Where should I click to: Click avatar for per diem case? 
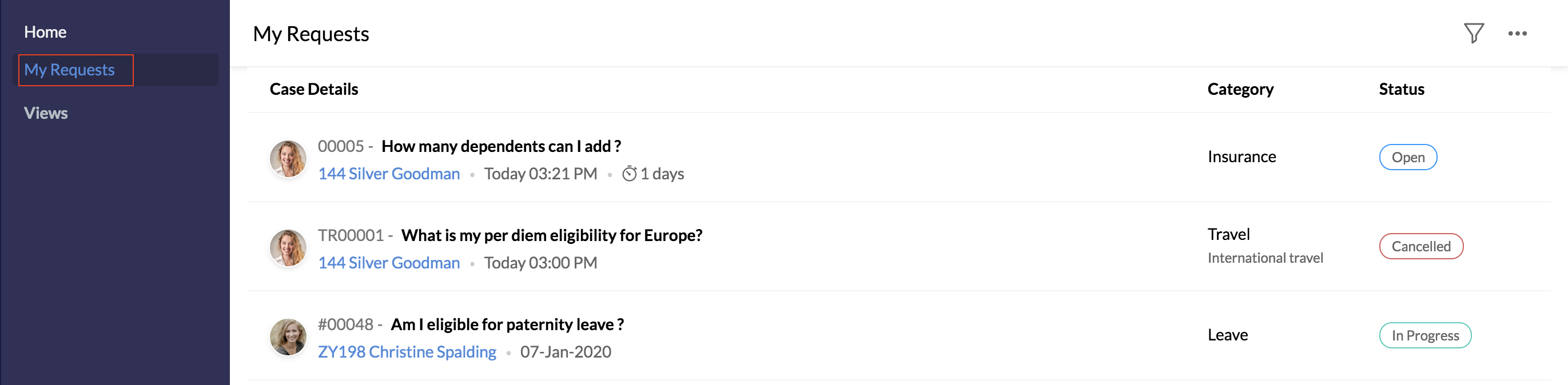point(288,248)
